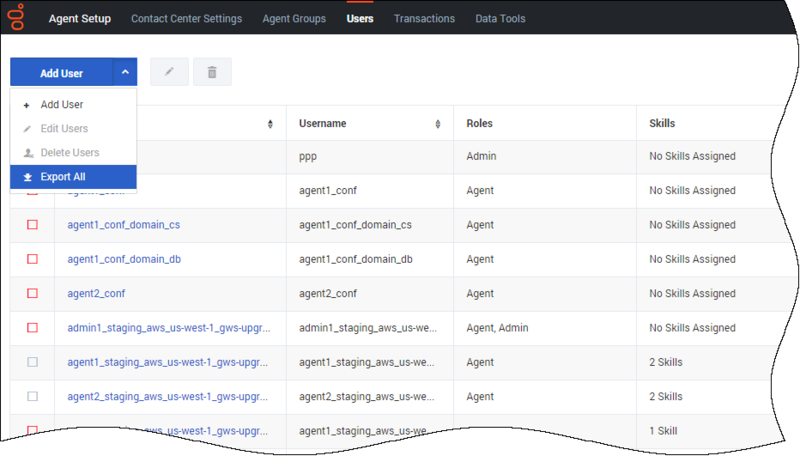Open the Contact Center Settings tab
The height and width of the screenshot is (456, 800).
186,18
